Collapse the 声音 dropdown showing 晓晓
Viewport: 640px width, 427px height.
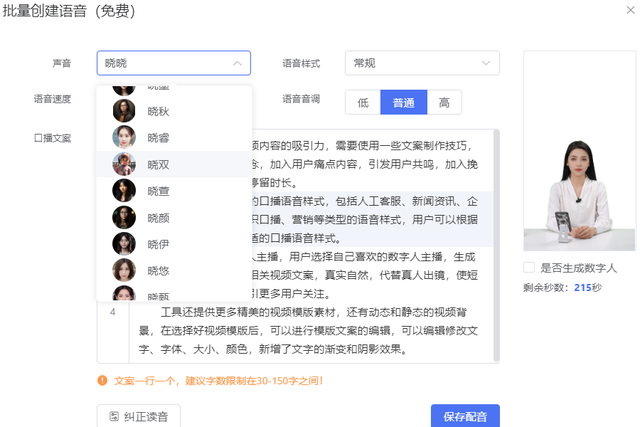coord(173,63)
